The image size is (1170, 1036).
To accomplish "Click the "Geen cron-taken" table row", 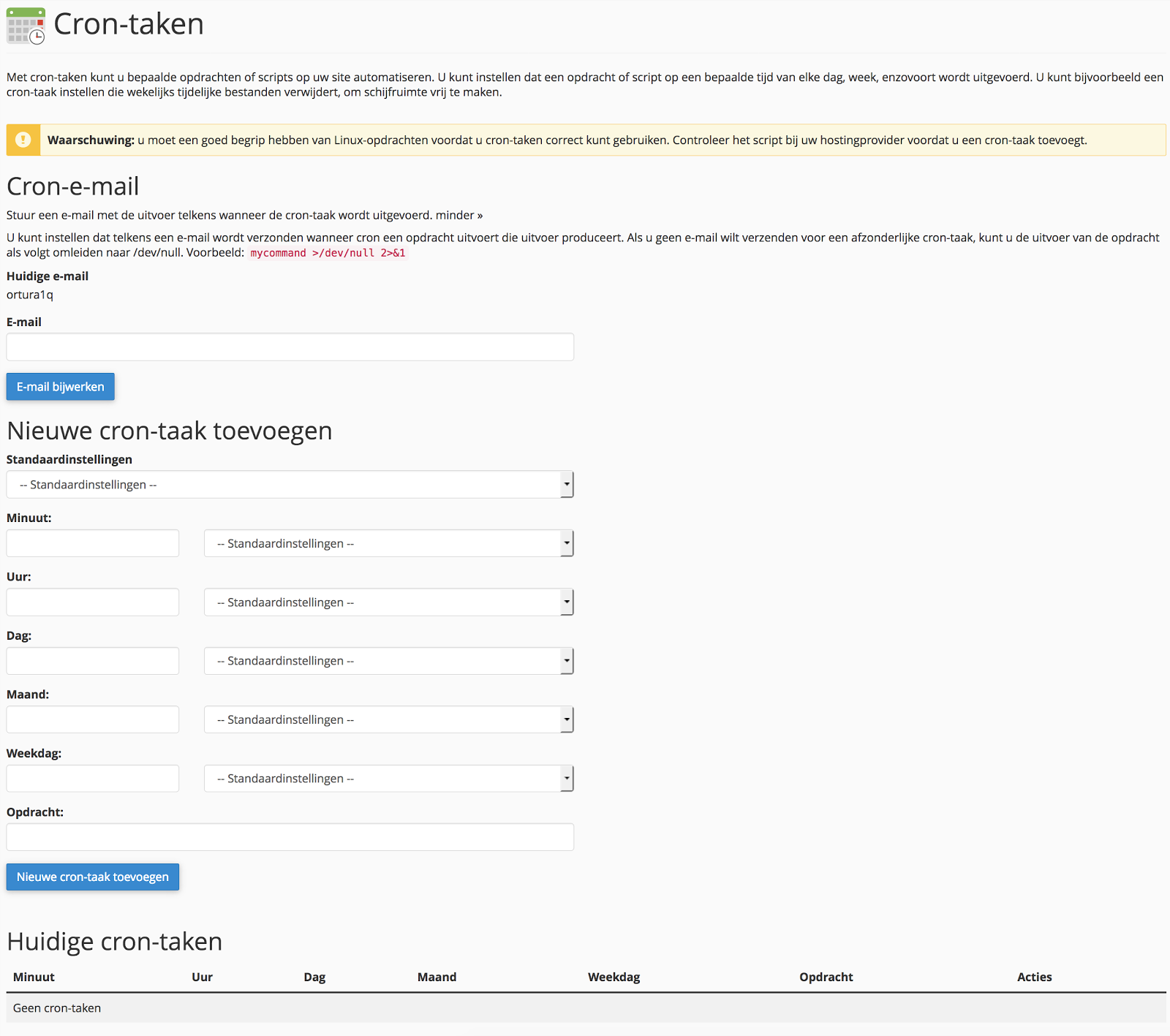I will (x=586, y=1008).
